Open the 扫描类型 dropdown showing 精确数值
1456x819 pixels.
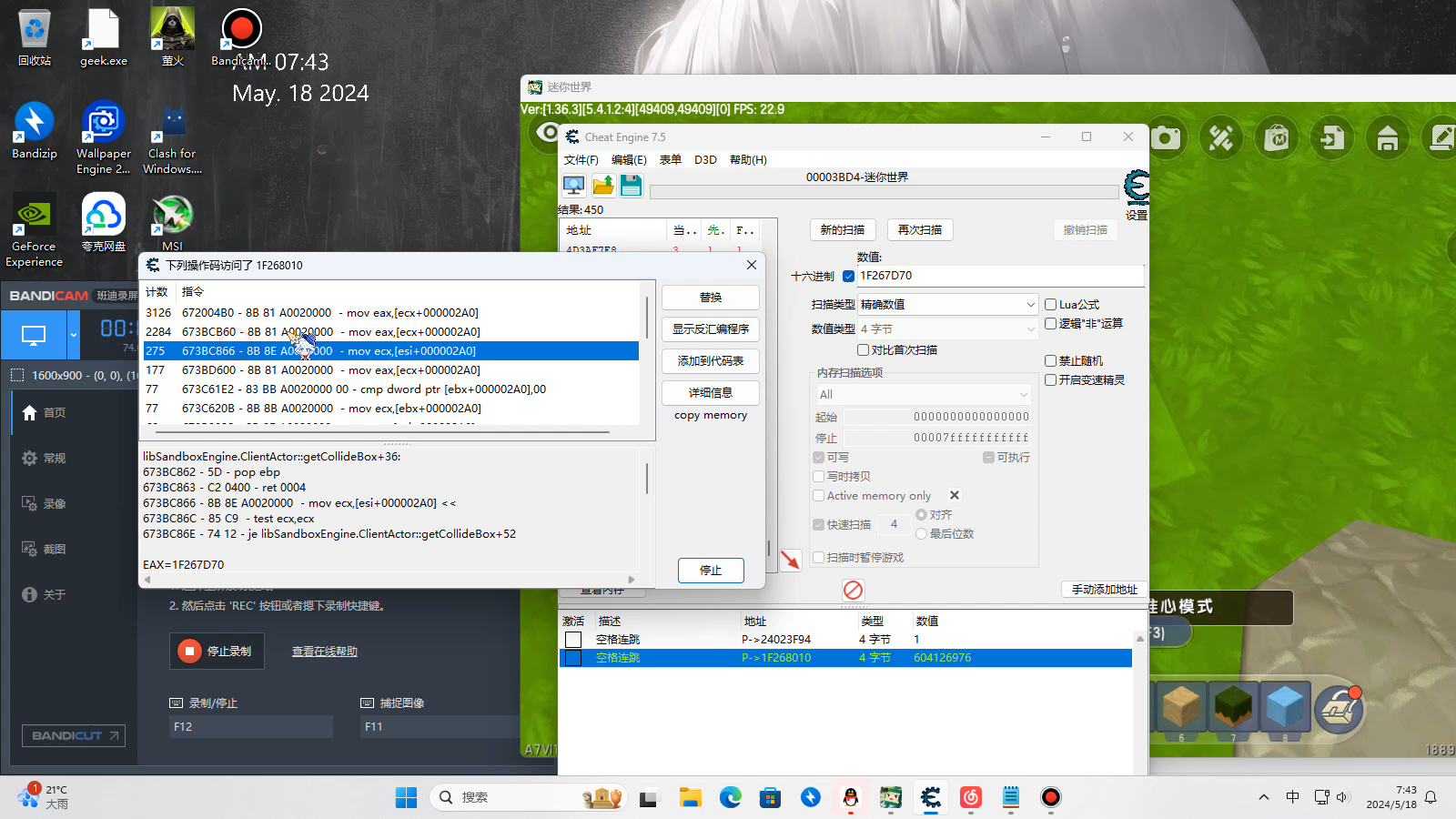(x=947, y=305)
